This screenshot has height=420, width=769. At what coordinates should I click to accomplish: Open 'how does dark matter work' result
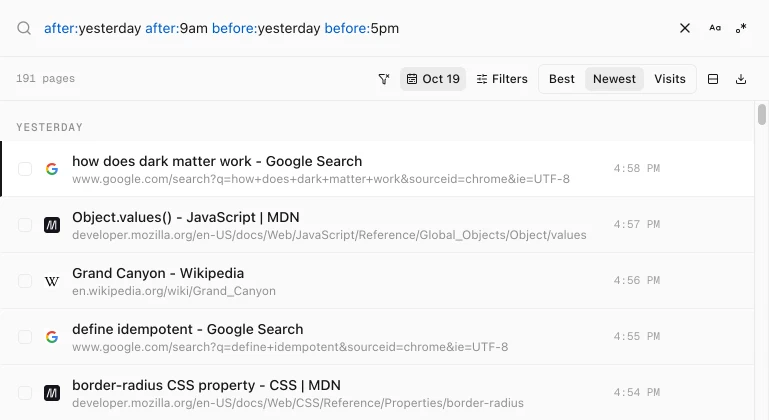[x=217, y=161]
